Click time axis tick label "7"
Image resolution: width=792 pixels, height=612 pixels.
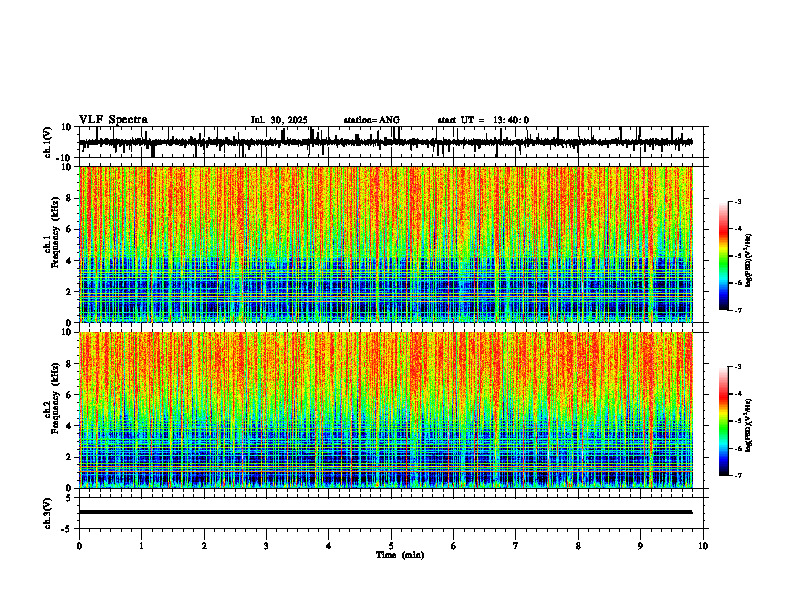point(516,546)
